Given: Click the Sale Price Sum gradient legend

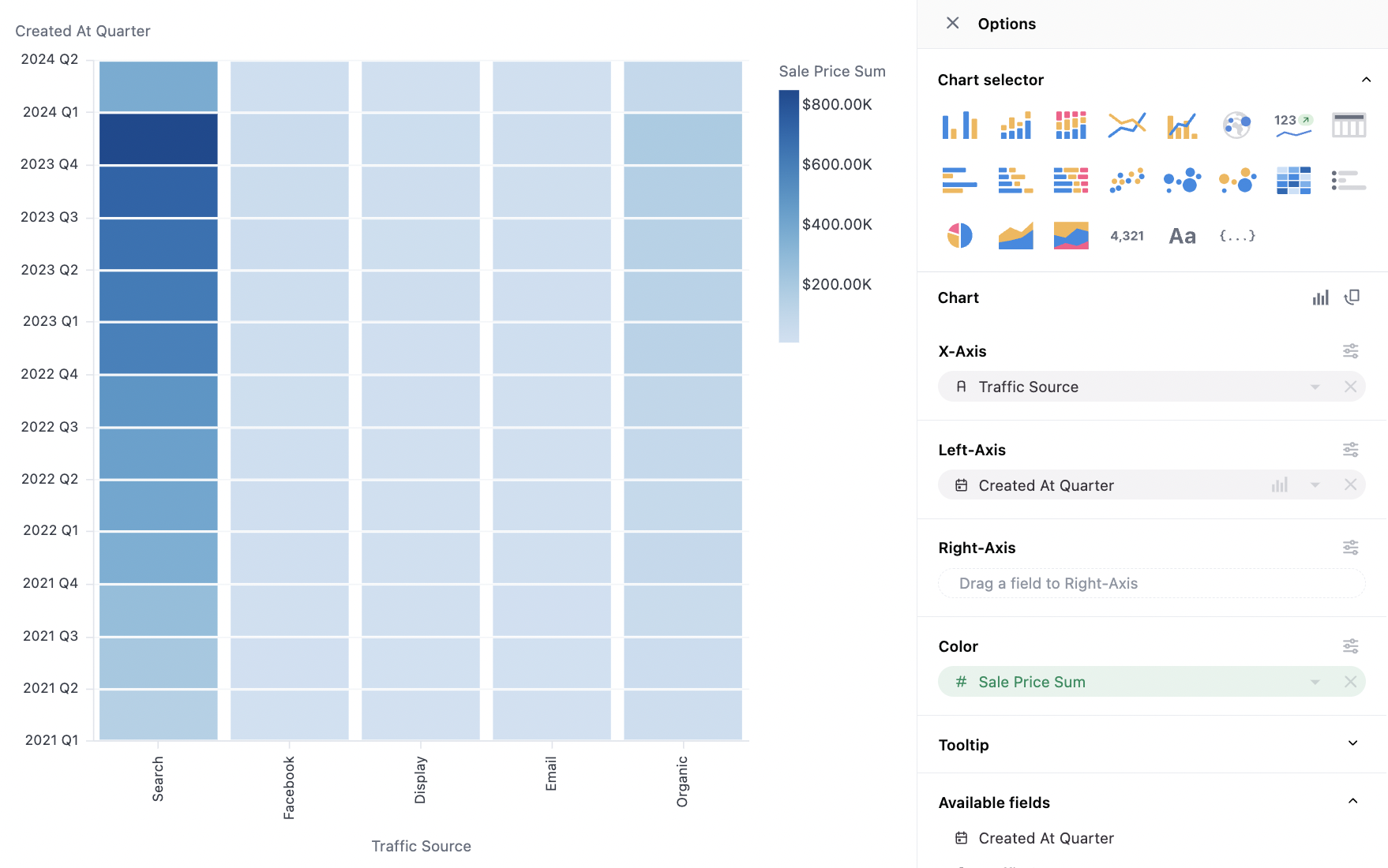Looking at the screenshot, I should 789,215.
